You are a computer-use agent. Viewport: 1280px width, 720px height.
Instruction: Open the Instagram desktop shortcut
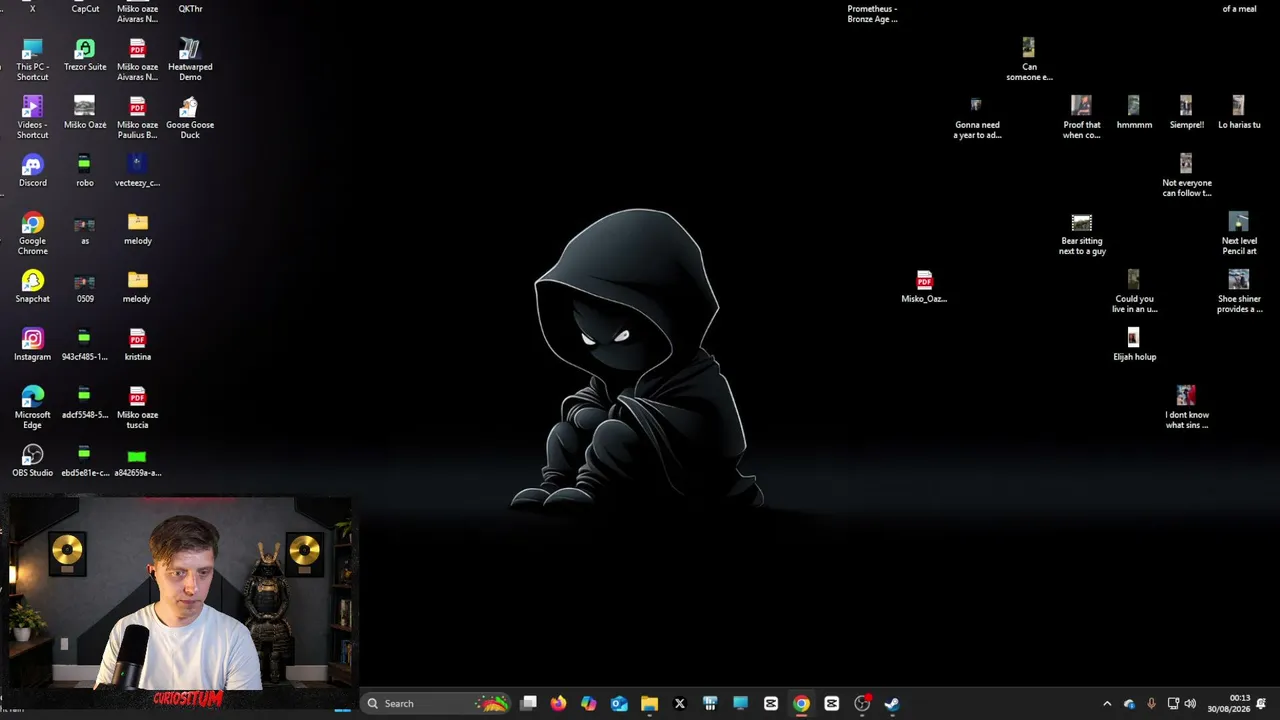click(x=32, y=345)
